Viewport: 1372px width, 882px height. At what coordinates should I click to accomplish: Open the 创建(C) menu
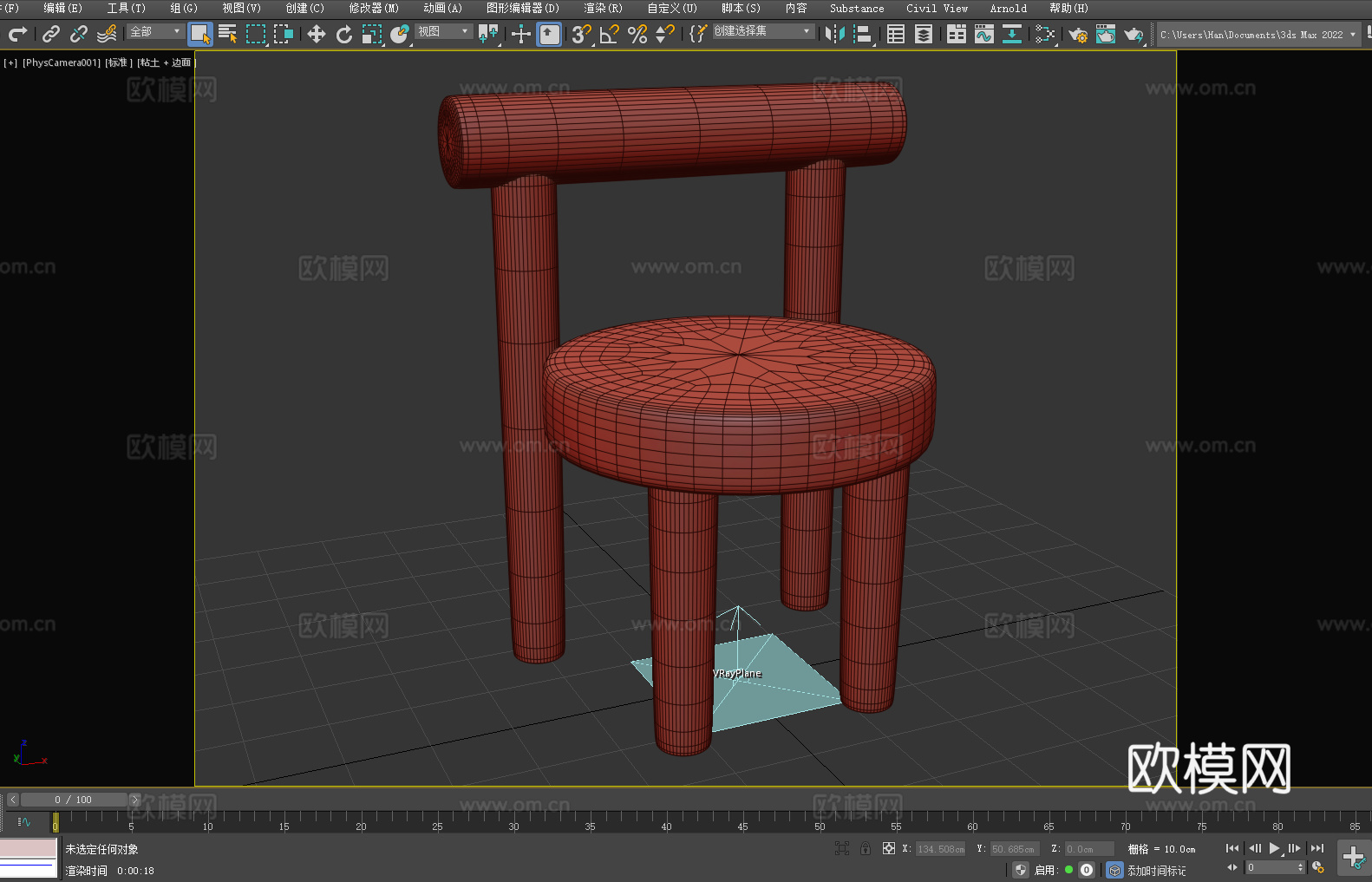coord(304,8)
